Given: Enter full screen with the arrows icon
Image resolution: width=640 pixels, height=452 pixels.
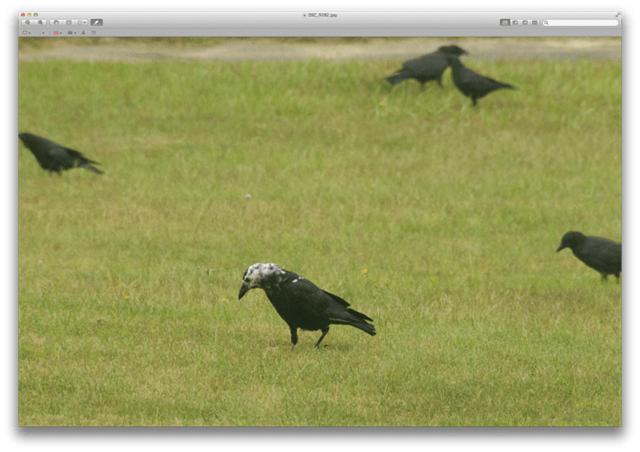Looking at the screenshot, I should [618, 15].
